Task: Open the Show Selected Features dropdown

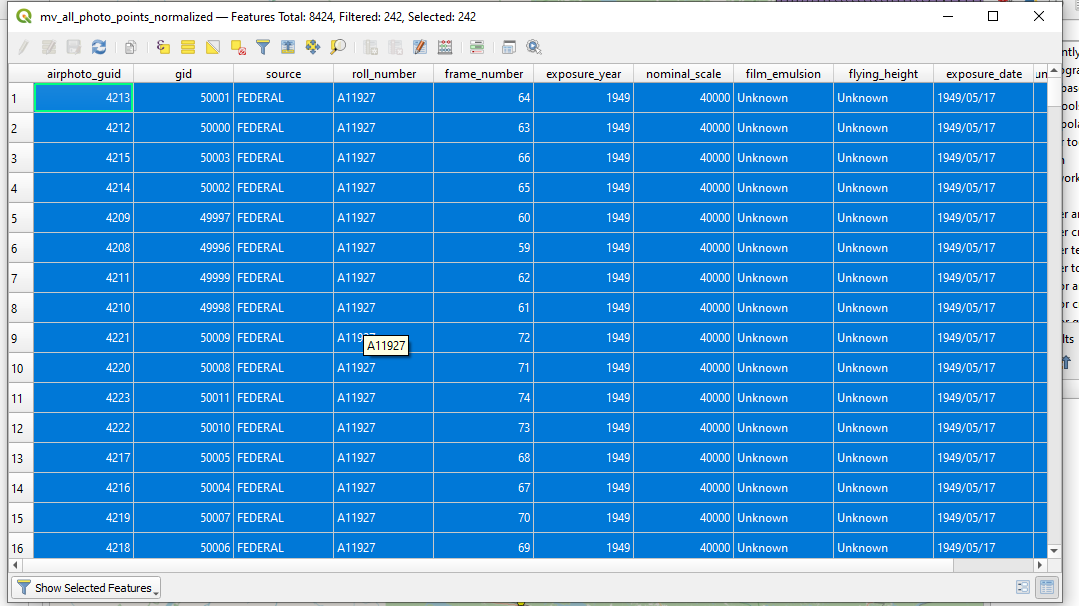Action: [x=86, y=588]
